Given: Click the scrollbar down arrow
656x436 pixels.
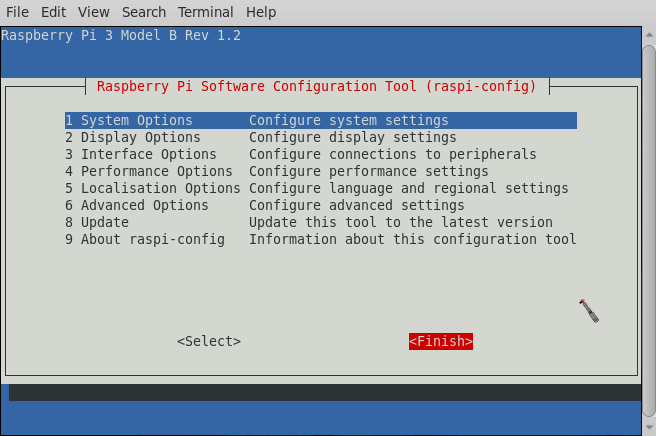Looking at the screenshot, I should 649,427.
